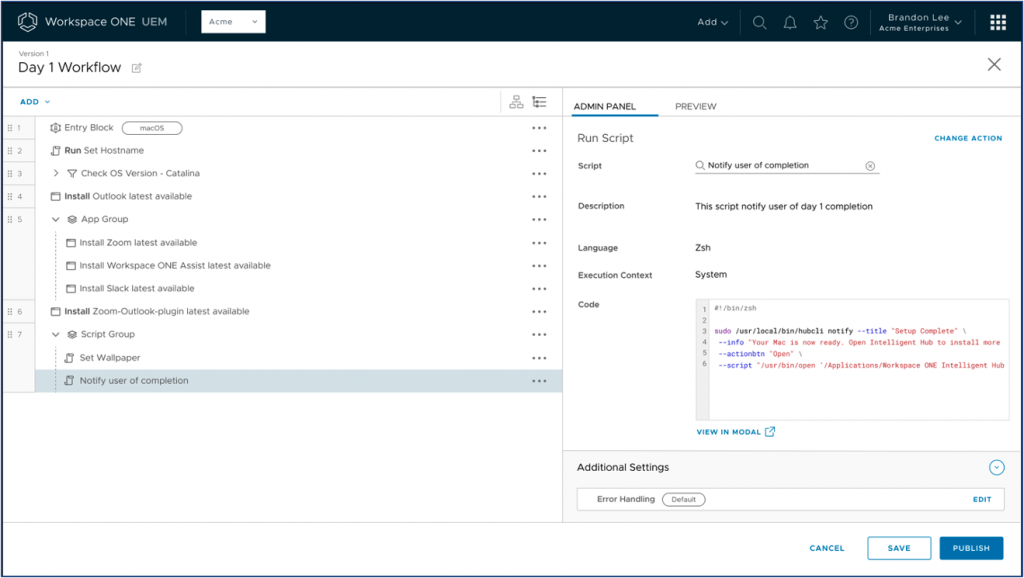
Task: Open more options for Set Wallpaper row
Action: (x=539, y=358)
